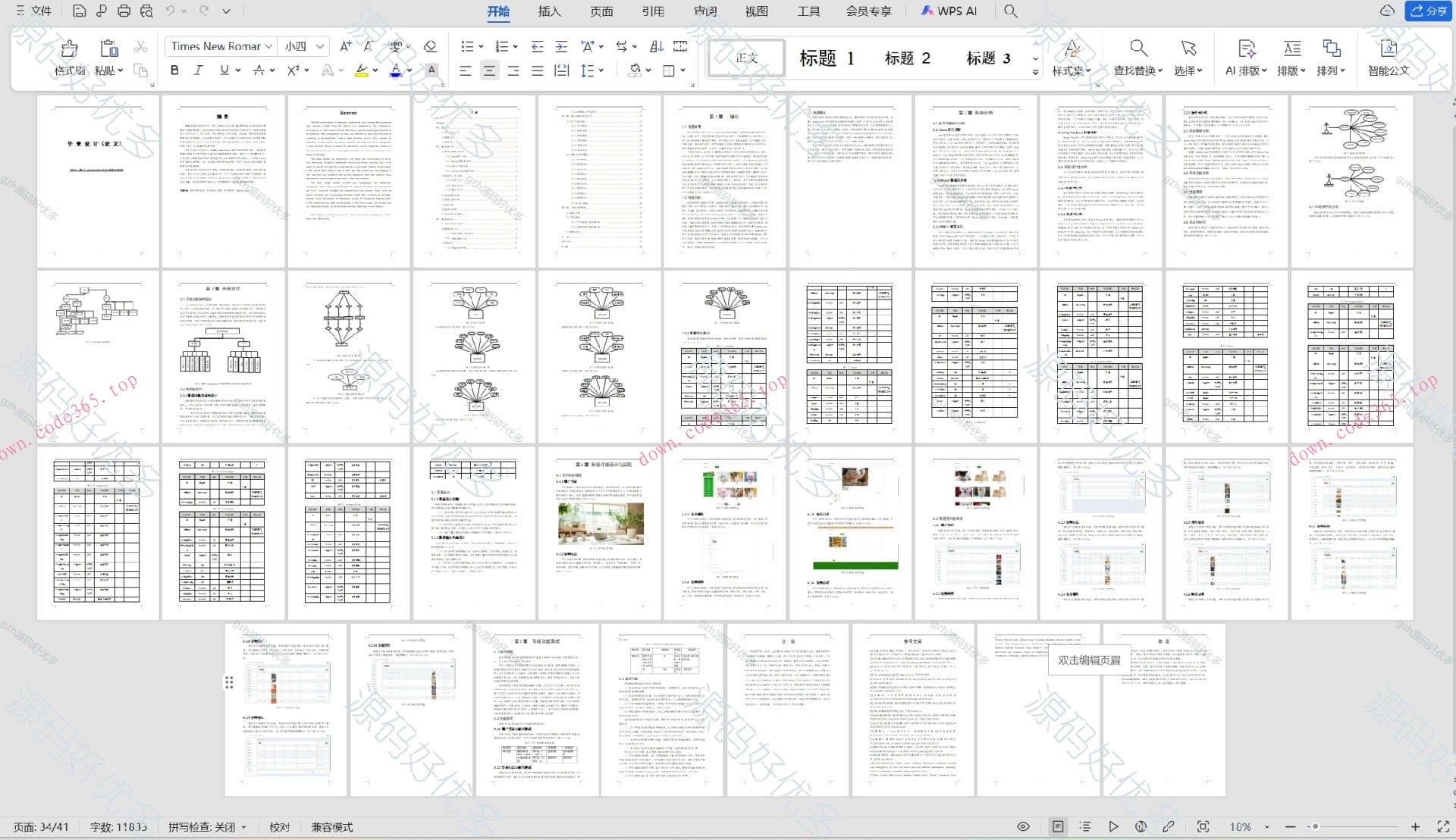Toggle bold formatting
The height and width of the screenshot is (840, 1456).
pos(175,70)
